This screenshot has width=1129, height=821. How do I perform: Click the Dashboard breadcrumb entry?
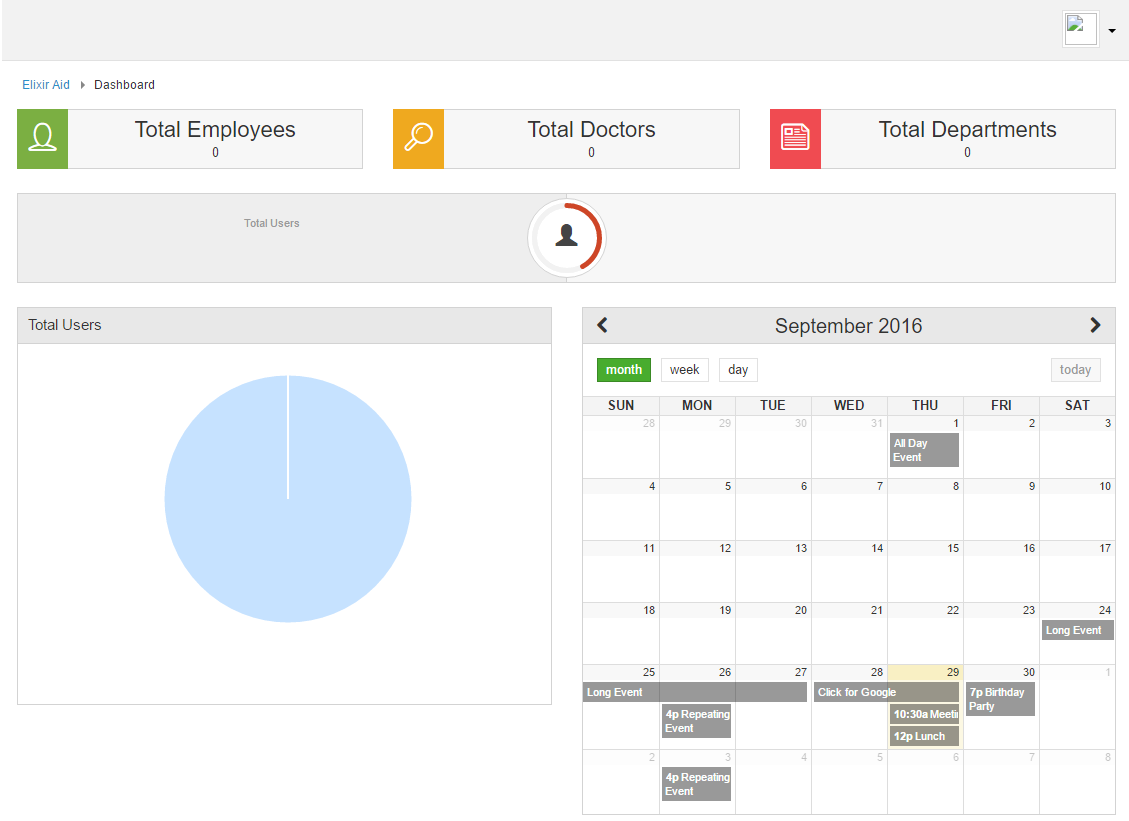click(124, 84)
